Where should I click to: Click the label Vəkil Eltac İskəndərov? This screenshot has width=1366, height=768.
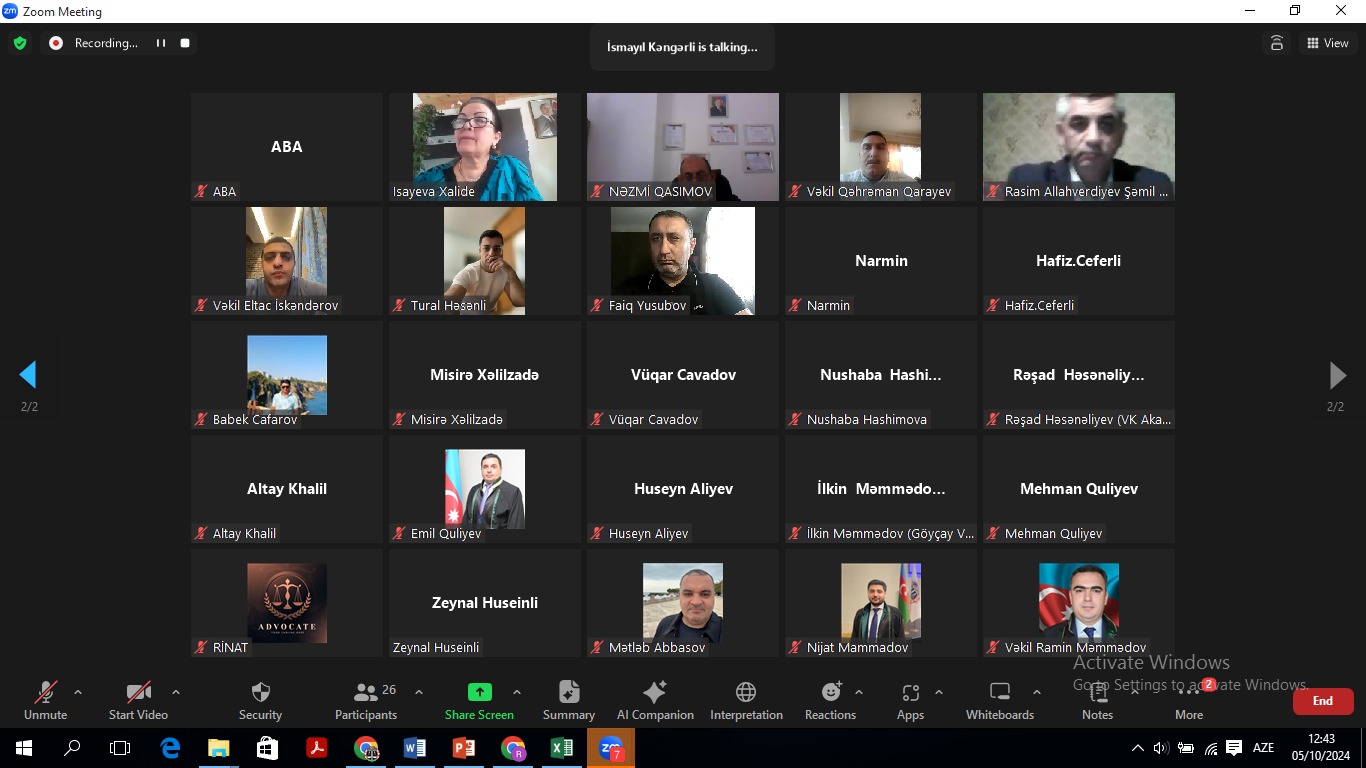275,306
